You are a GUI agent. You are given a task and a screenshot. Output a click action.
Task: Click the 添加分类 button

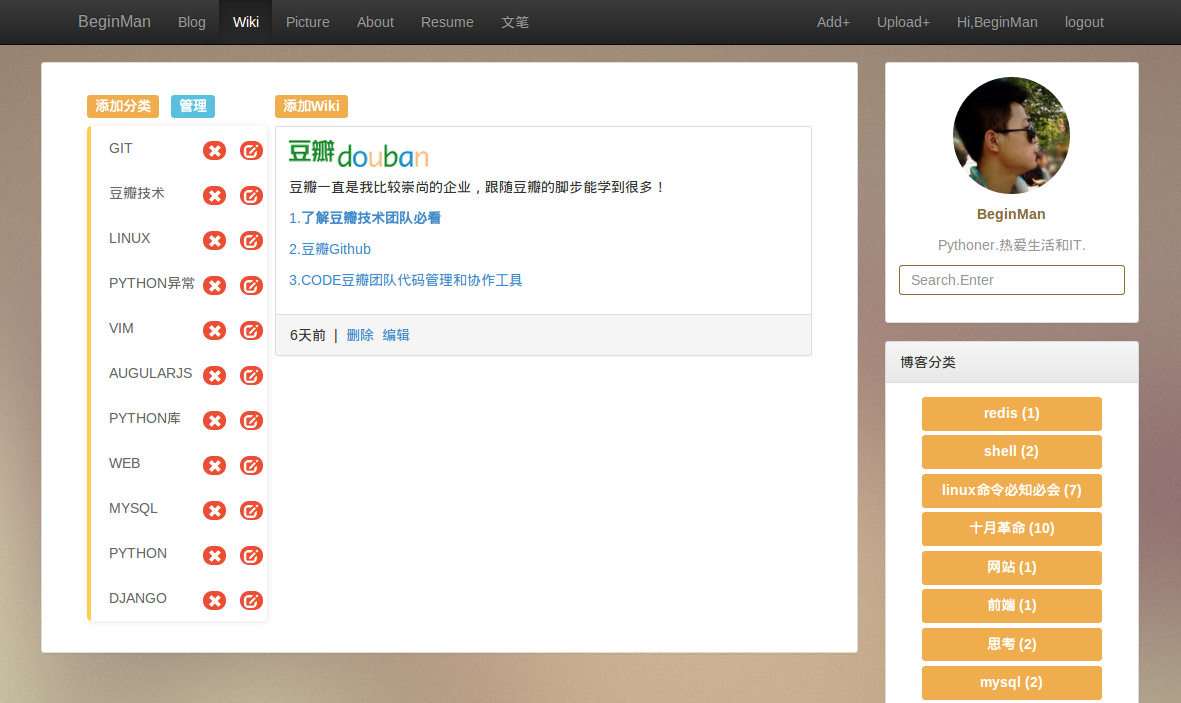tap(123, 106)
